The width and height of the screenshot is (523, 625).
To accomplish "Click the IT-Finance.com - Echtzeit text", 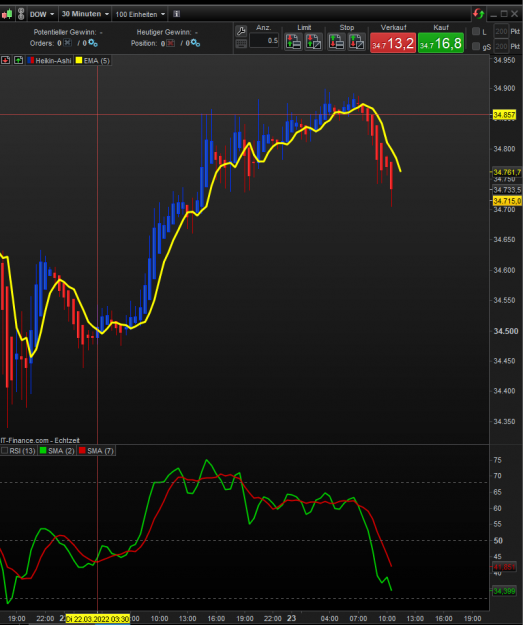I will pos(40,440).
